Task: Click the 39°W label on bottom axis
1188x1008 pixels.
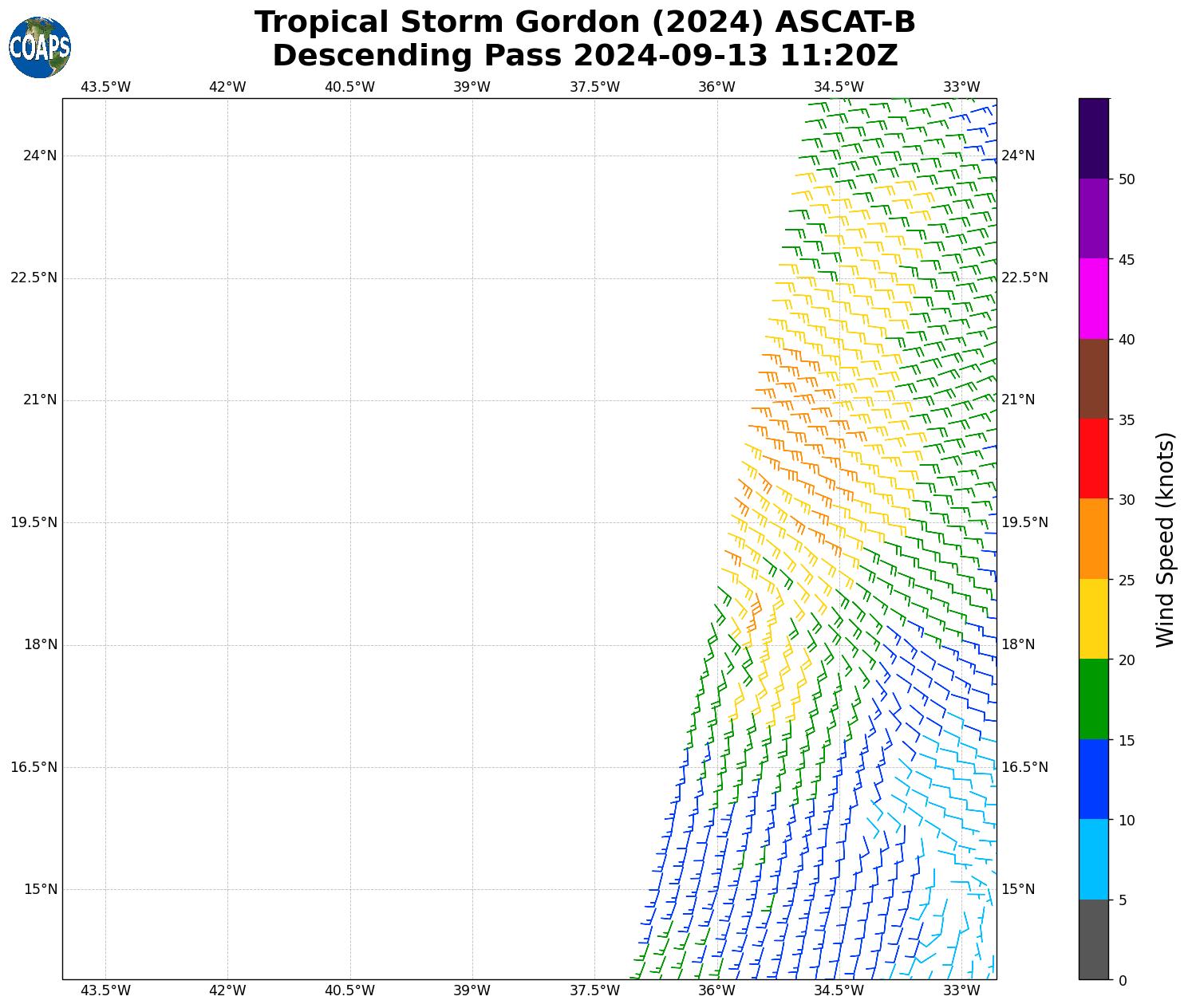Action: coord(472,990)
